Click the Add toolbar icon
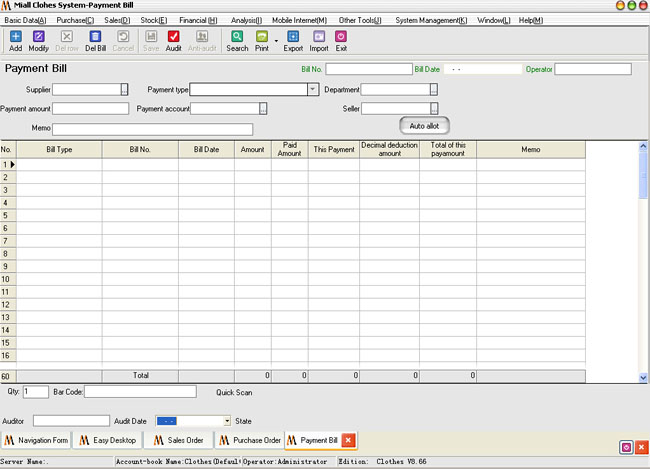Screen dimensions: 650x469 (x=15, y=37)
